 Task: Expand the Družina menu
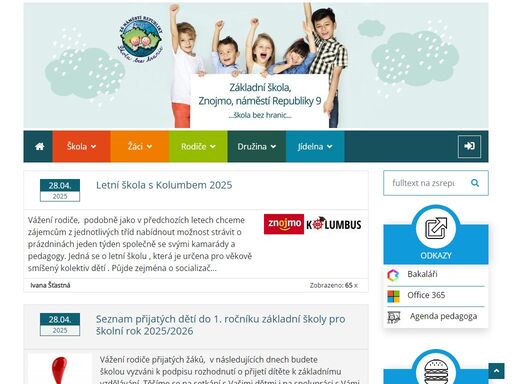coord(257,146)
